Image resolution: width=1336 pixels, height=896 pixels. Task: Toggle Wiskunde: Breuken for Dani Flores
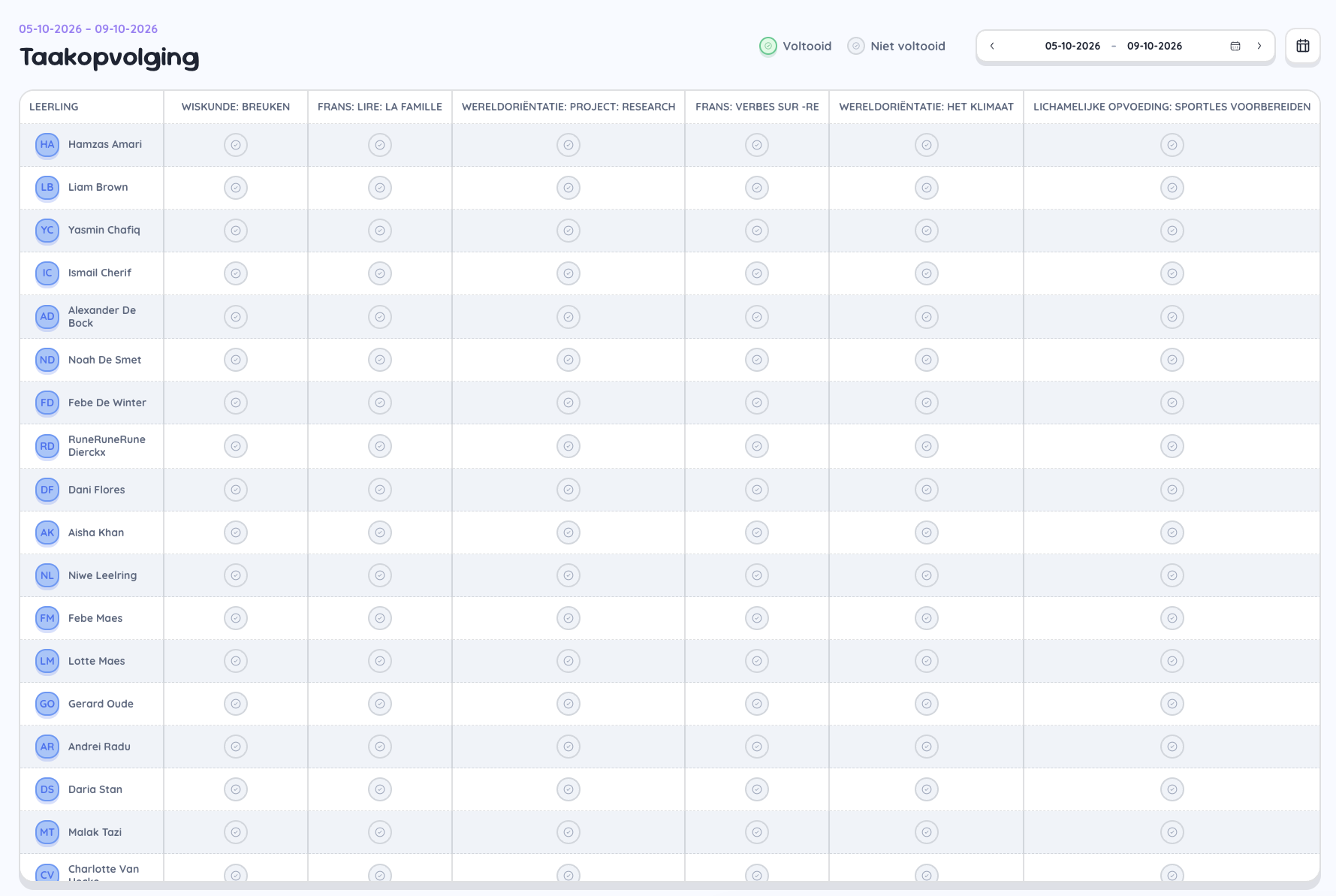pyautogui.click(x=236, y=490)
